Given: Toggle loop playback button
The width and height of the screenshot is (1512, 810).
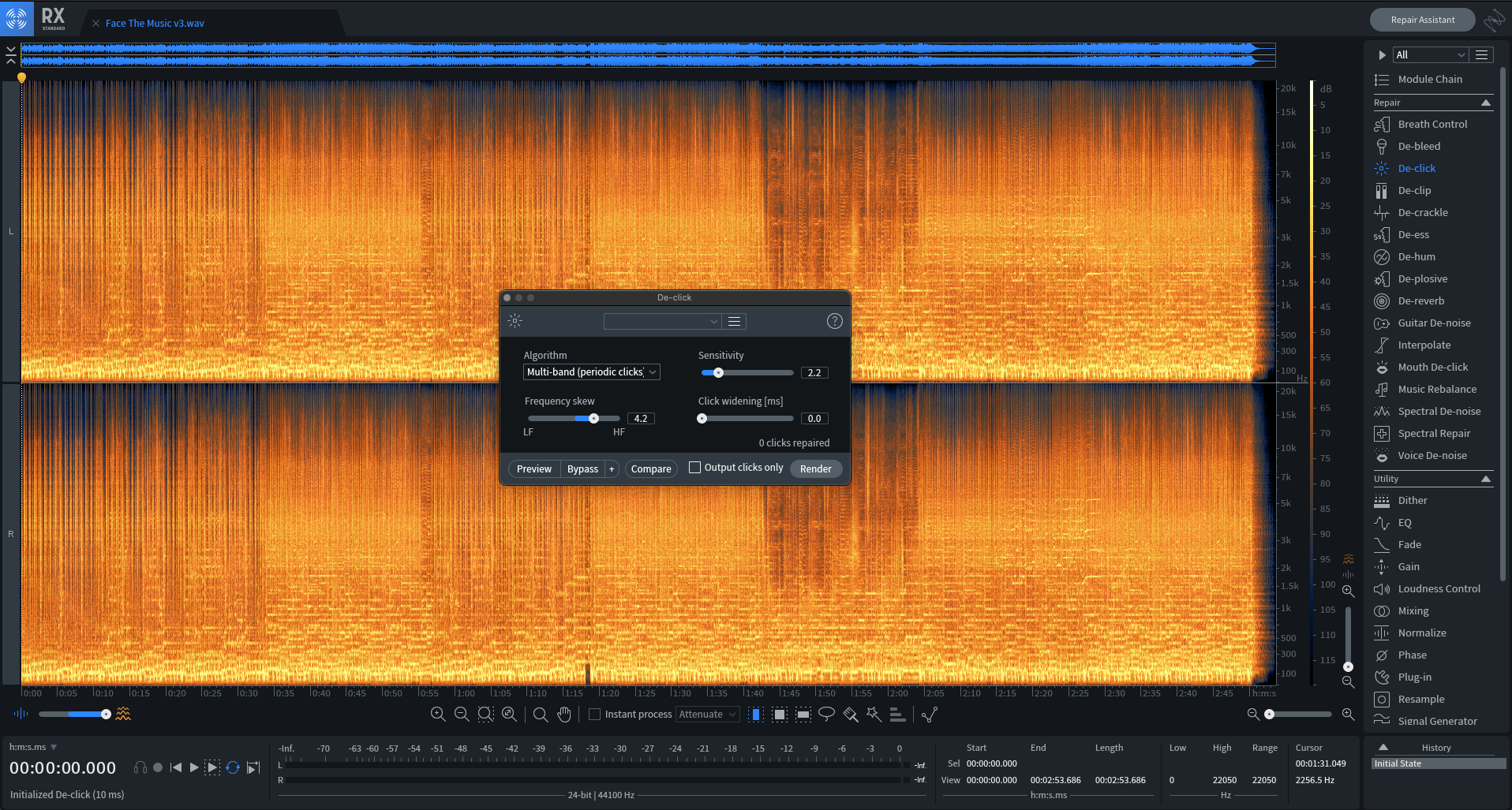Looking at the screenshot, I should 233,767.
